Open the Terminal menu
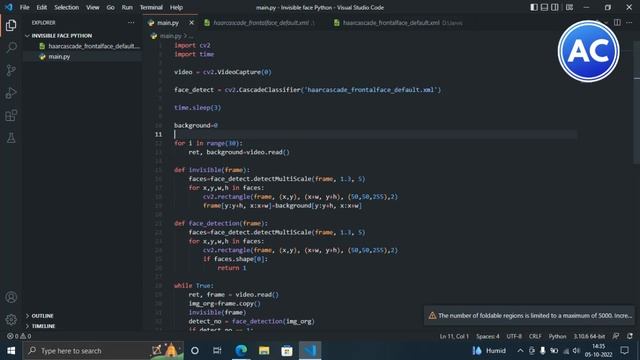640x360 pixels. [x=151, y=7]
